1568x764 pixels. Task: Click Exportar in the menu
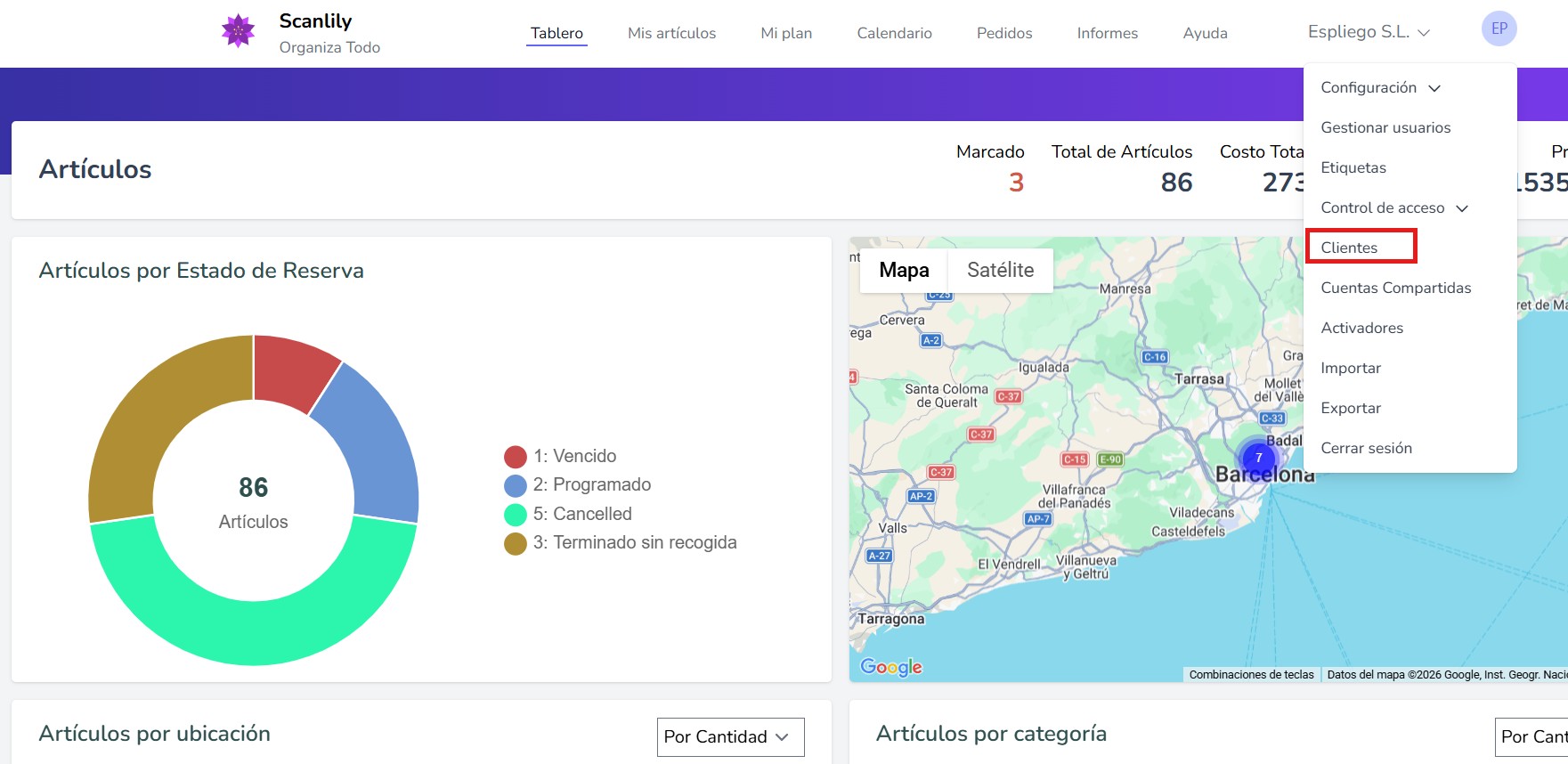[1351, 408]
